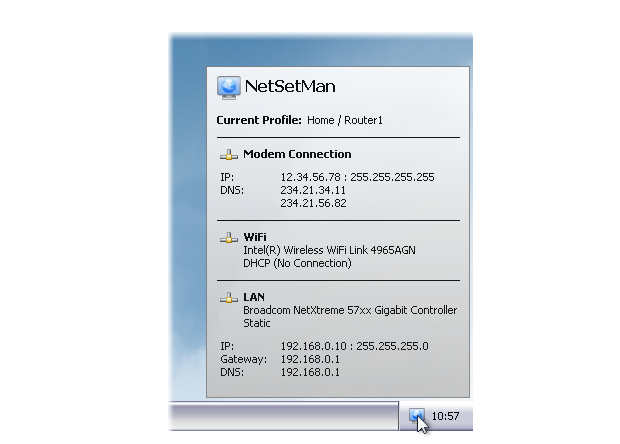Click the Modem Connection network icon
Image resolution: width=620 pixels, height=444 pixels.
229,155
